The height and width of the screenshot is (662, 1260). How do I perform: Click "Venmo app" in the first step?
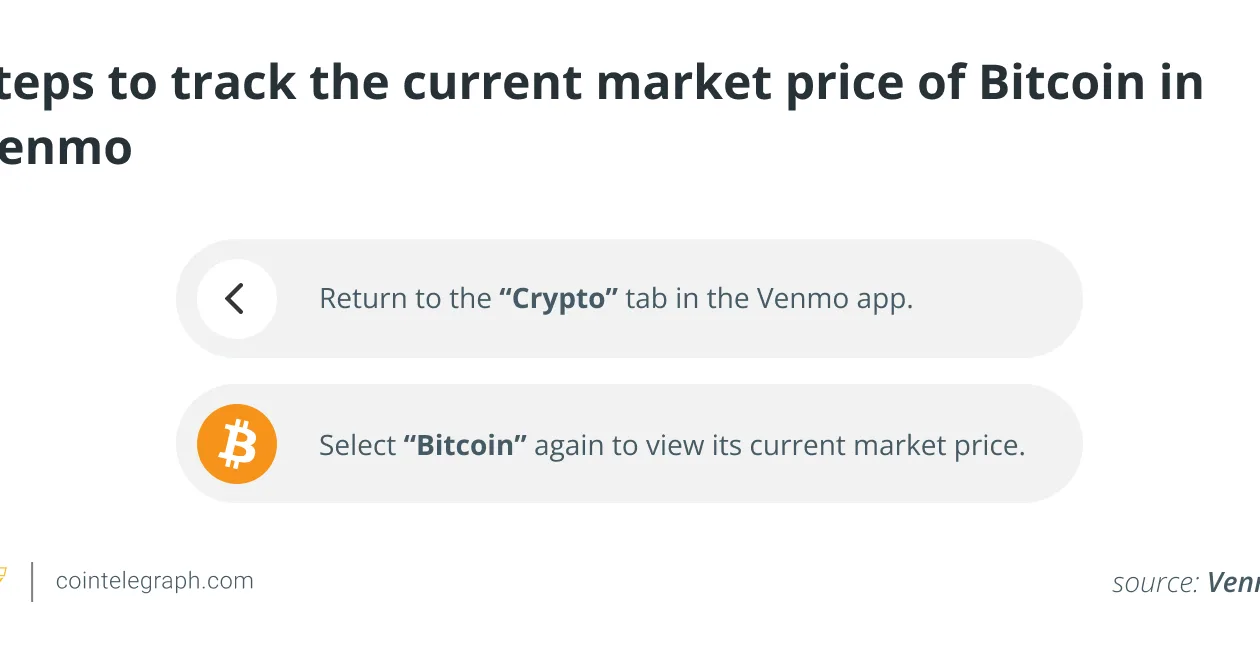(832, 299)
